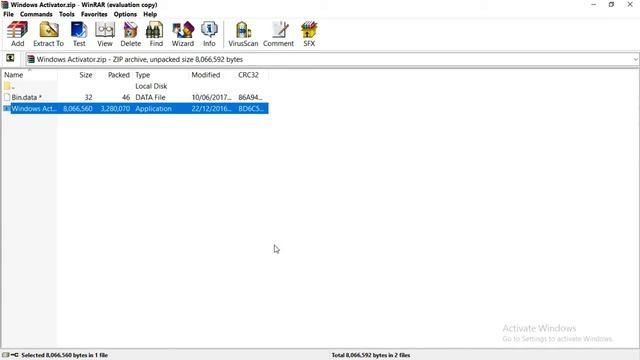640x360 pixels.
Task: Click the View toolbar icon
Action: [104, 34]
